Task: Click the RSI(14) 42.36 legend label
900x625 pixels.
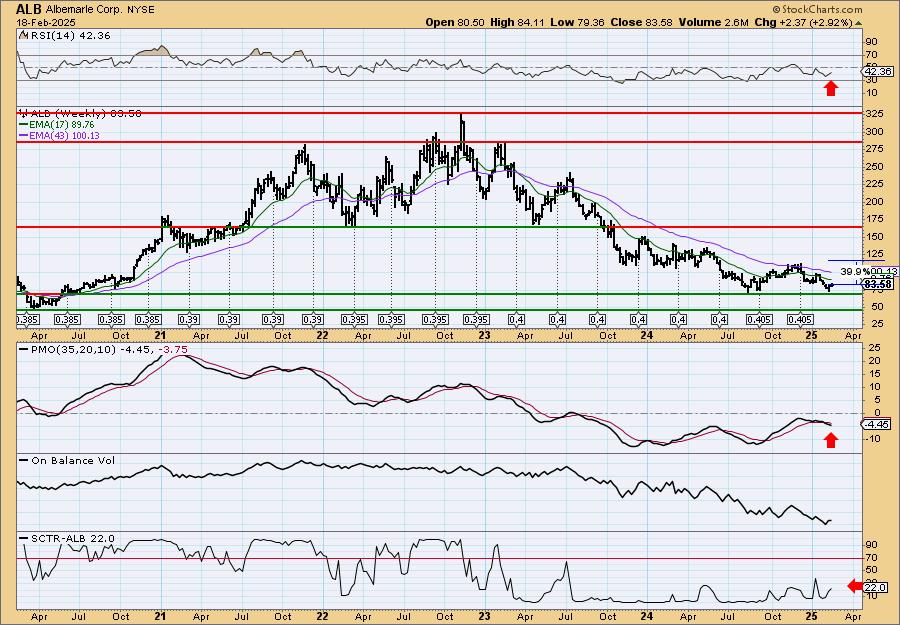Action: tap(69, 35)
